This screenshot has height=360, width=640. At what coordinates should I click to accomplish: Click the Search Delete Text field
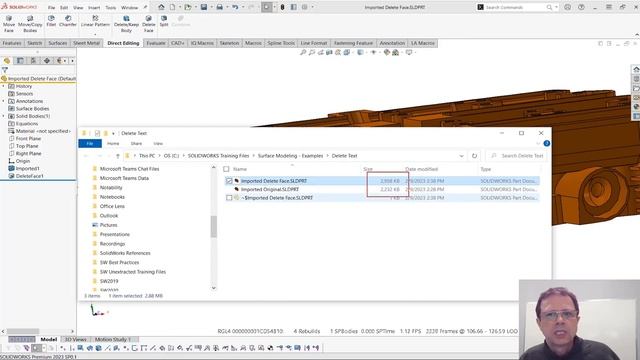tap(517, 156)
